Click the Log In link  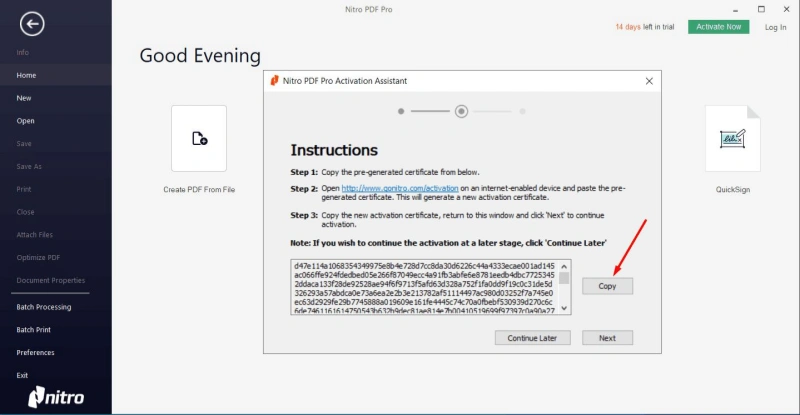pyautogui.click(x=775, y=27)
